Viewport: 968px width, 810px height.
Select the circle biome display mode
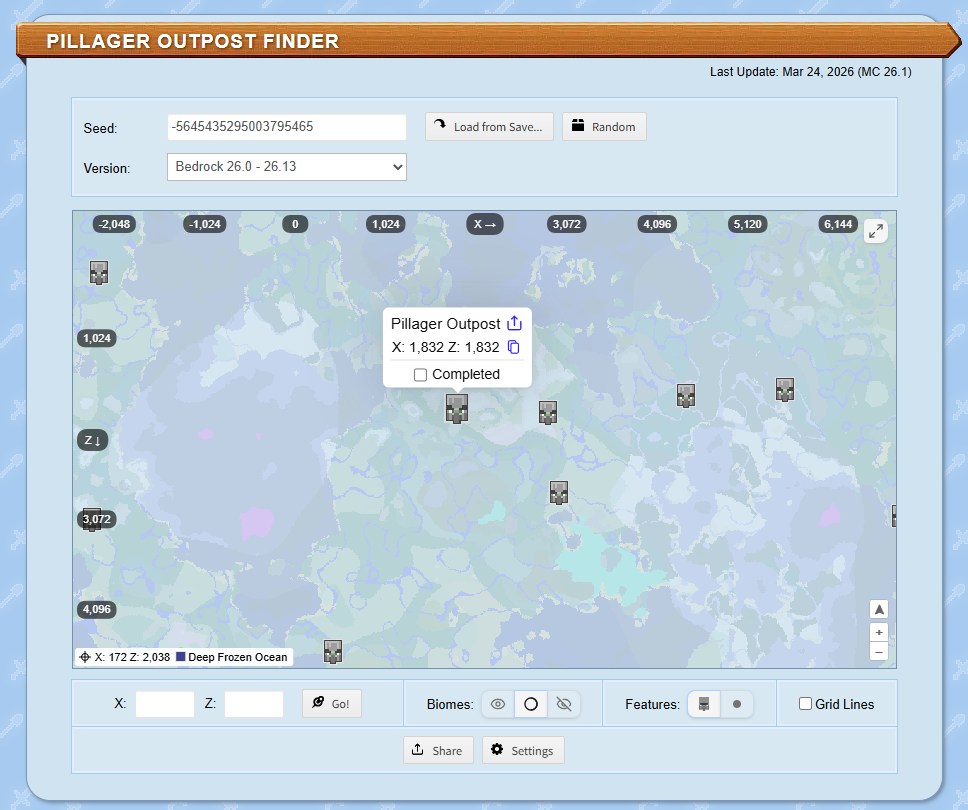click(531, 704)
